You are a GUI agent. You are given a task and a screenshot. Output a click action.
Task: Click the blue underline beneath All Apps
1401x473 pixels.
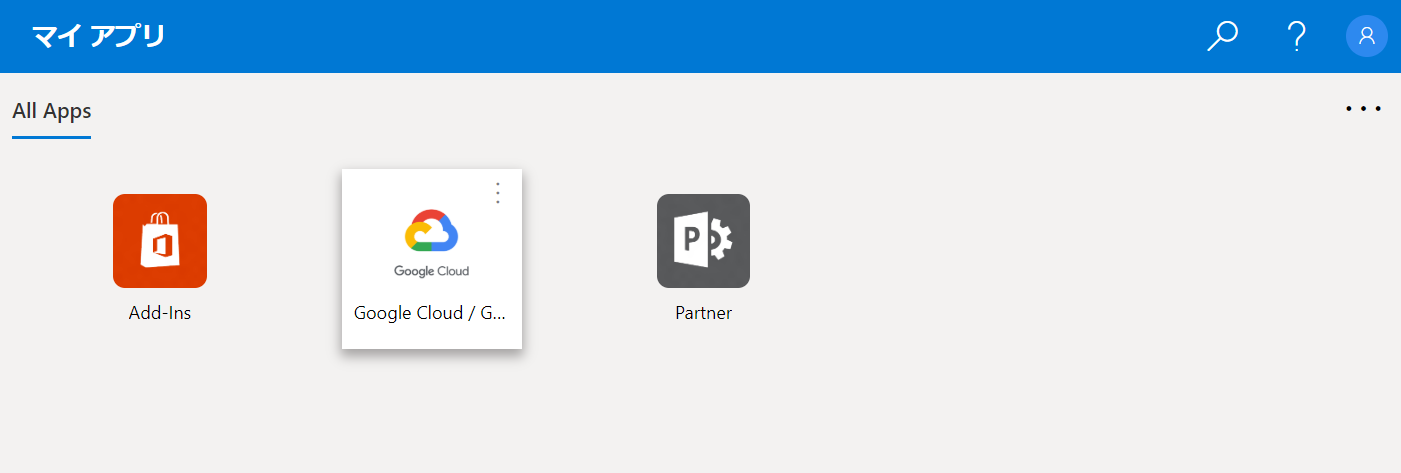(x=52, y=137)
